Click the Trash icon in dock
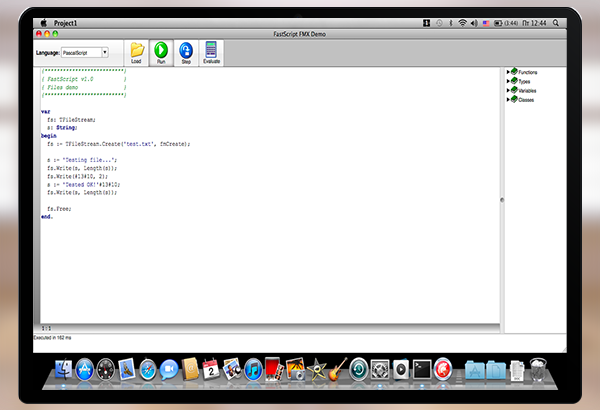The image size is (600, 410). pos(537,371)
